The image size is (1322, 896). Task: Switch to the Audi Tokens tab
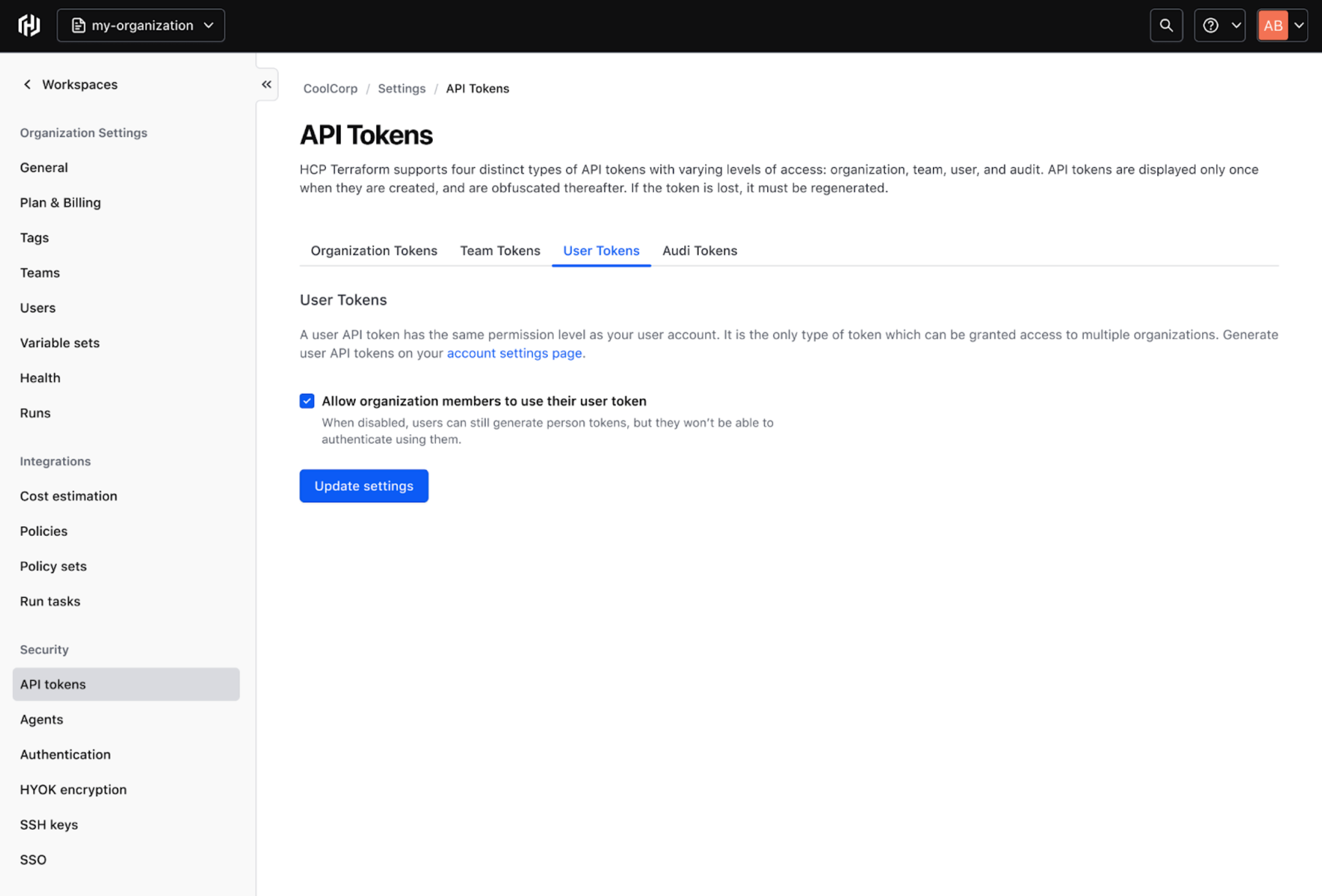pyautogui.click(x=699, y=250)
